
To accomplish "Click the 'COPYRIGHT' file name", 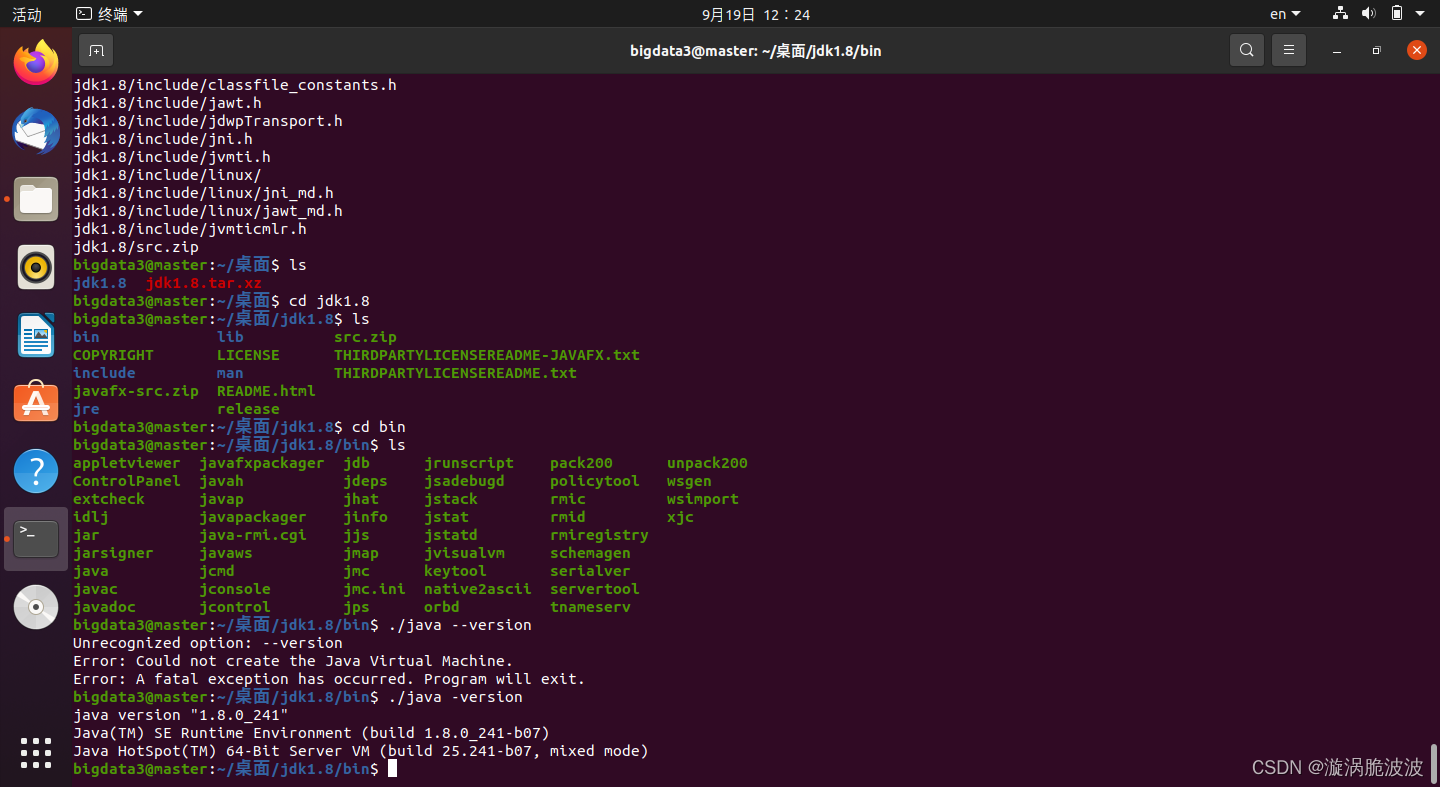I will [113, 355].
